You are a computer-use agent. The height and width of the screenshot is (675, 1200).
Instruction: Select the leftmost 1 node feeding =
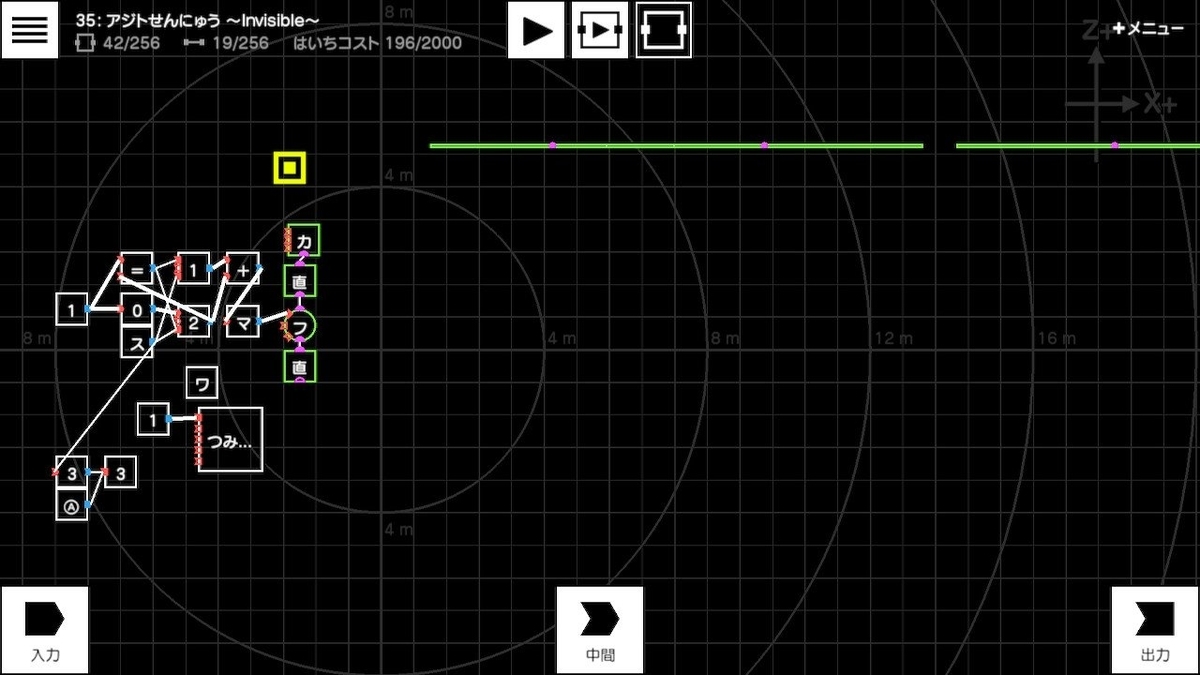click(x=71, y=310)
